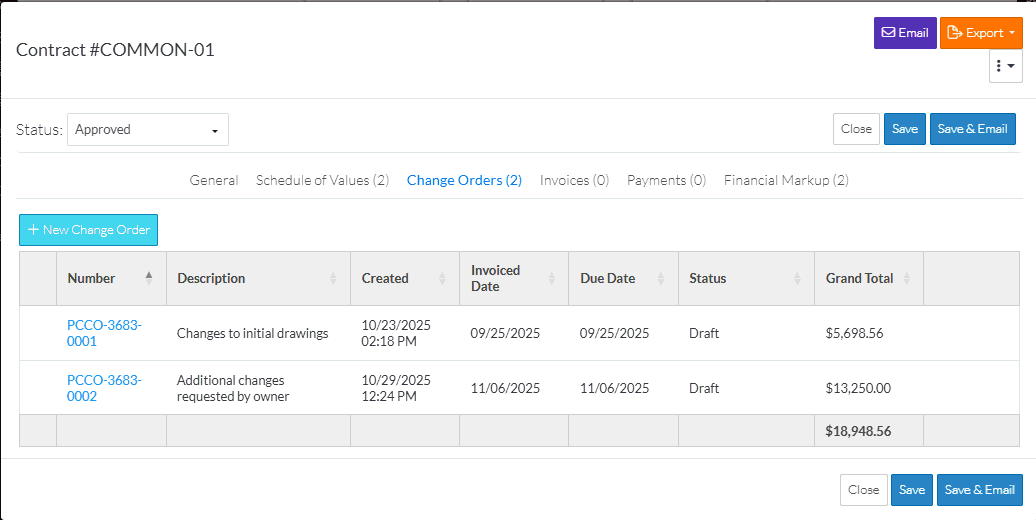
Task: Open the Status dropdown showing Approved
Action: pyautogui.click(x=148, y=129)
